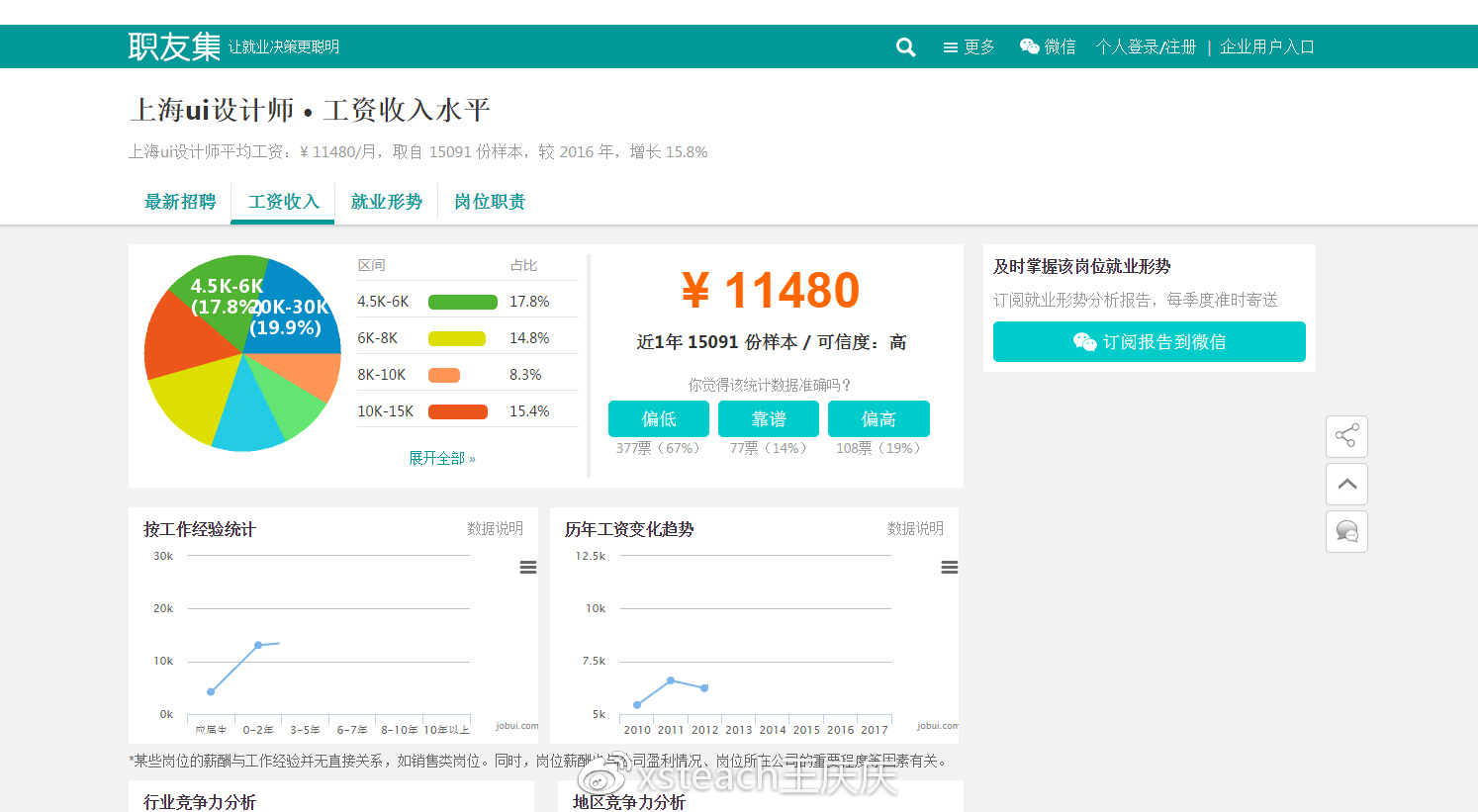Click the 108票（19%）vote count
Viewport: 1478px width, 812px height.
[878, 448]
